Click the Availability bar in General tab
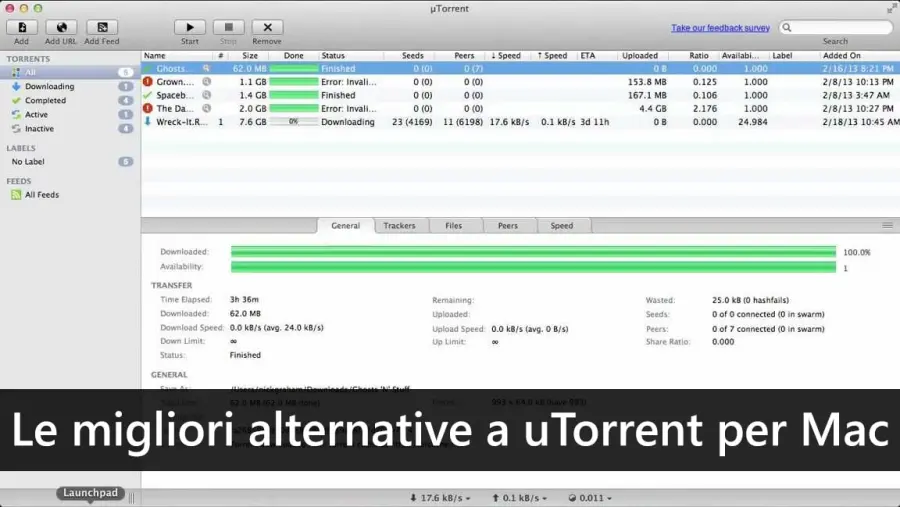The width and height of the screenshot is (900, 507). [x=533, y=266]
